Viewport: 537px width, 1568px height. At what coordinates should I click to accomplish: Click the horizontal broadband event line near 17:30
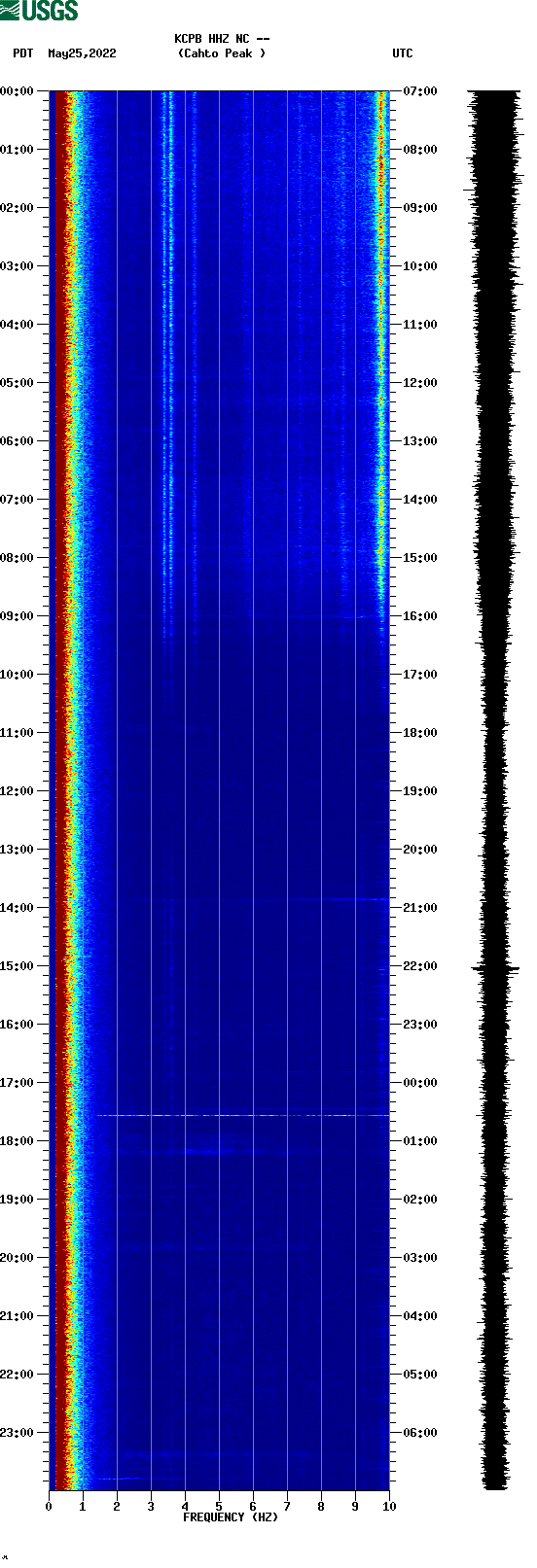tap(243, 1115)
